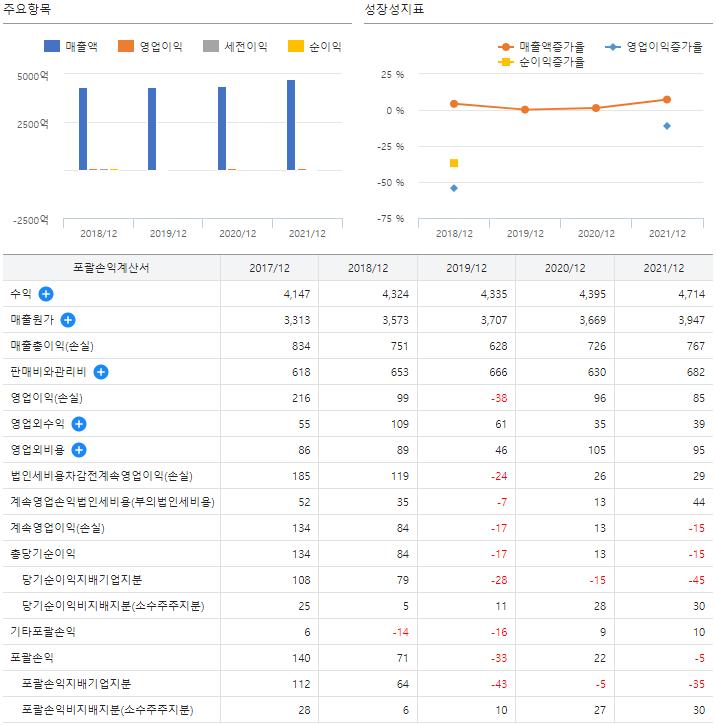716x725 pixels.
Task: Select the 포괄손익계산서 column header
Action: [111, 268]
